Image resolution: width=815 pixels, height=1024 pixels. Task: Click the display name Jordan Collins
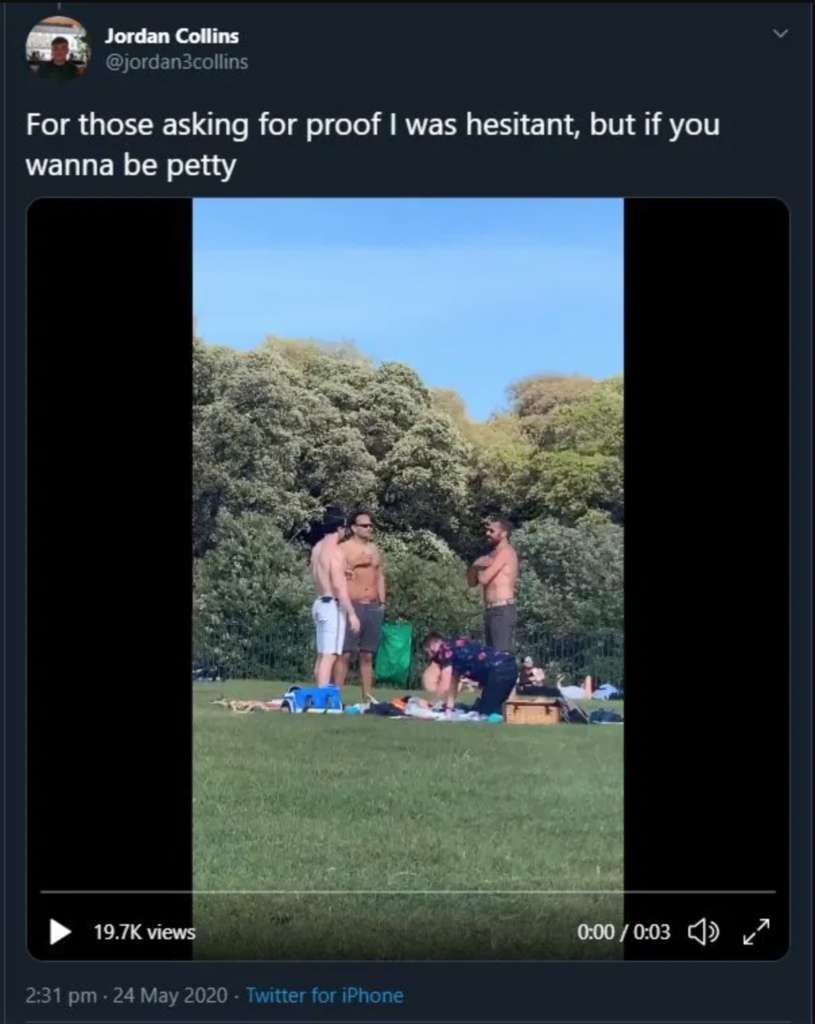[x=172, y=36]
